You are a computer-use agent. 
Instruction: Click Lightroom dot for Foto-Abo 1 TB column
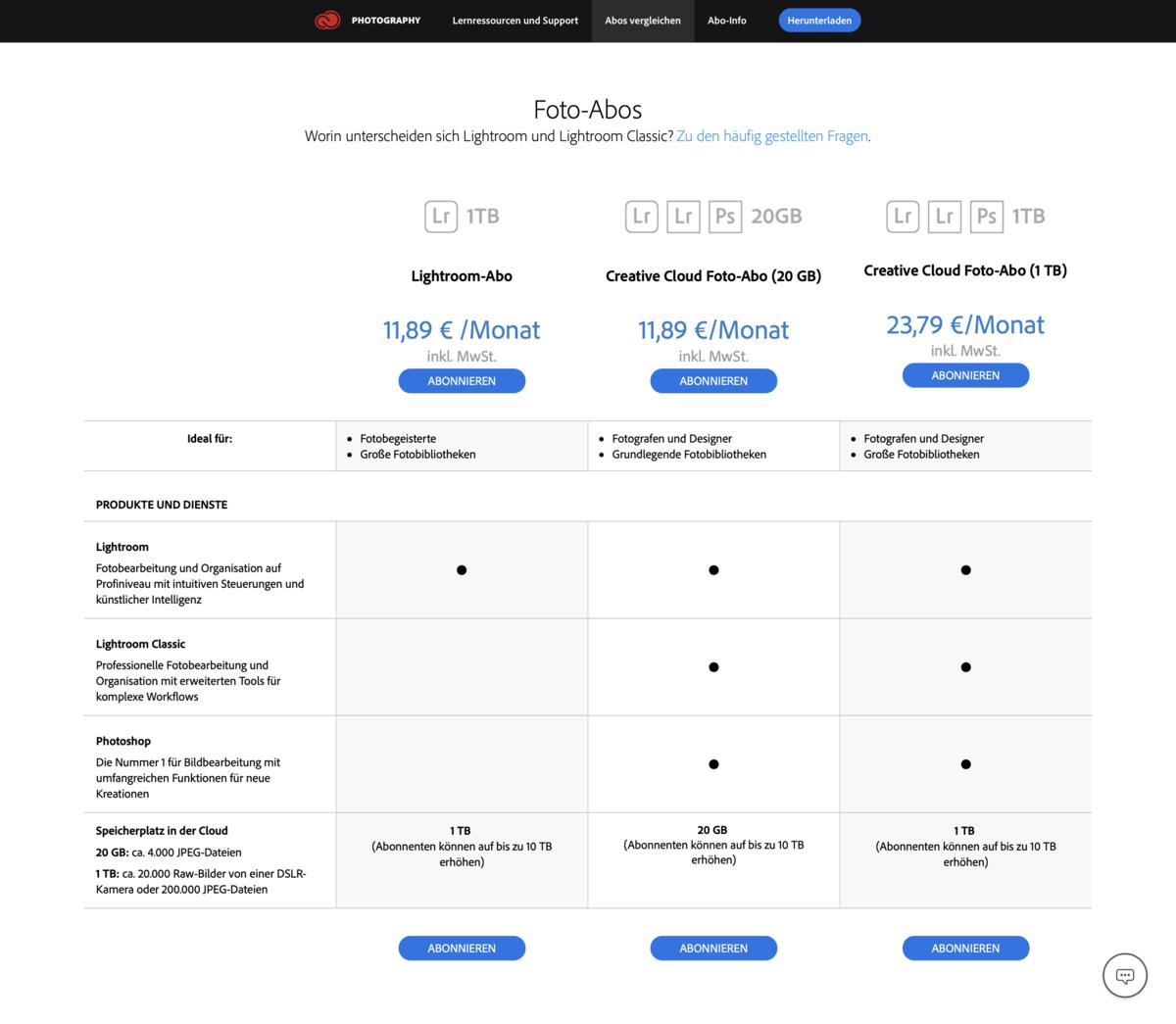coord(965,570)
